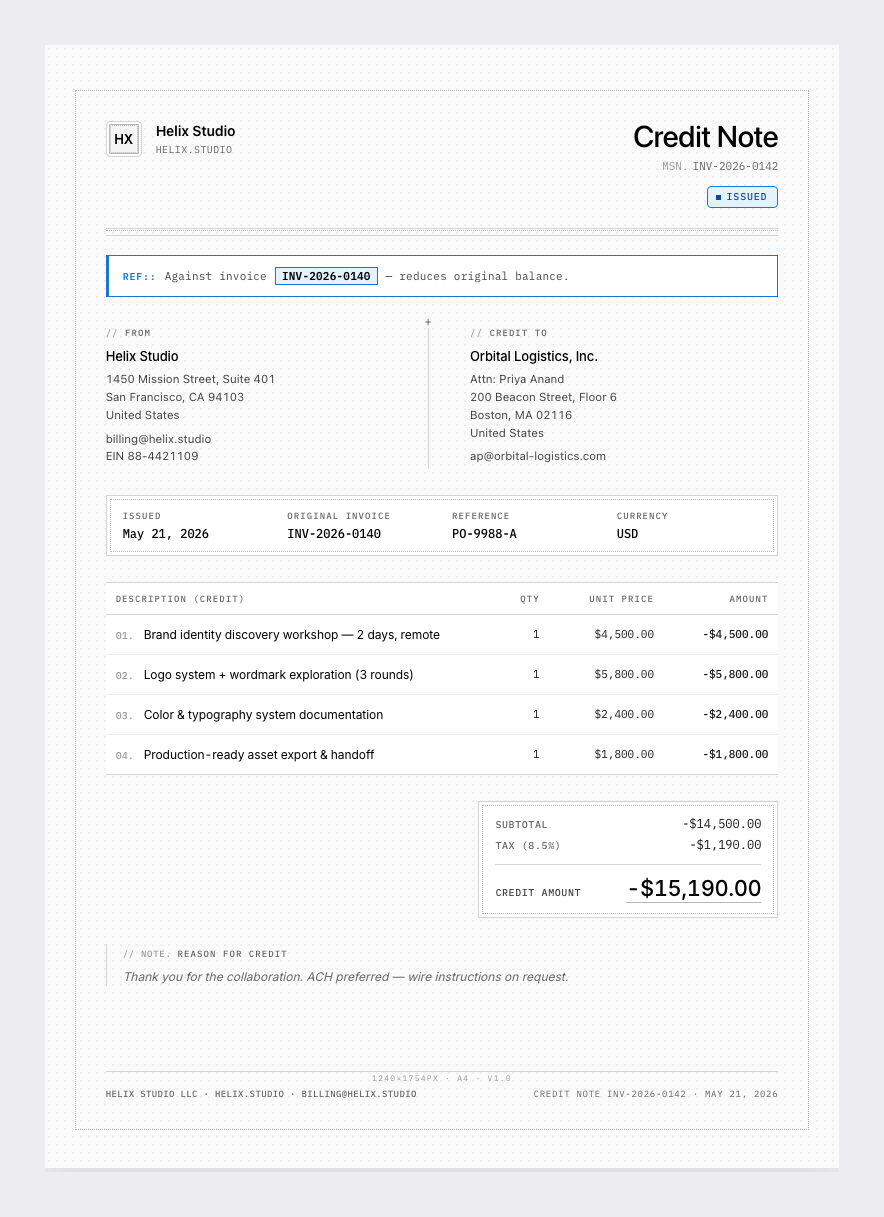Click the ap@orbital-logistics.com email
Screen dimensions: 884x1217
click(x=538, y=456)
